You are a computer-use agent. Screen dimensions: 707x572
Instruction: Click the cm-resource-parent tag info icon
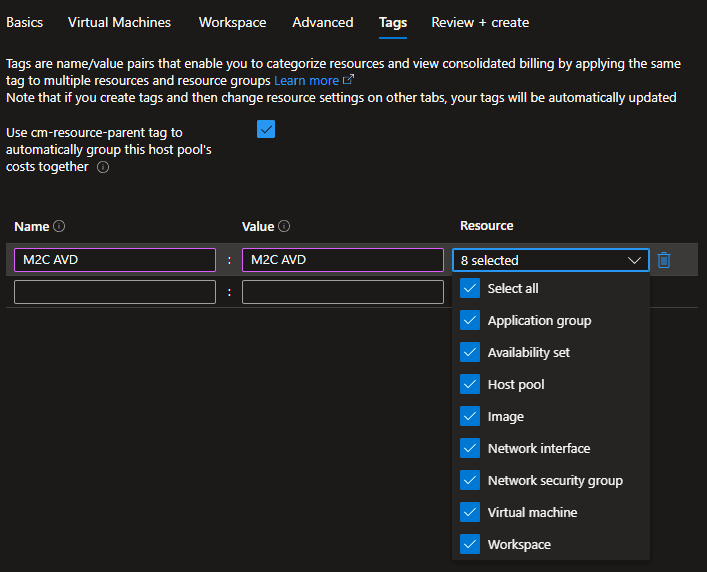click(x=103, y=168)
